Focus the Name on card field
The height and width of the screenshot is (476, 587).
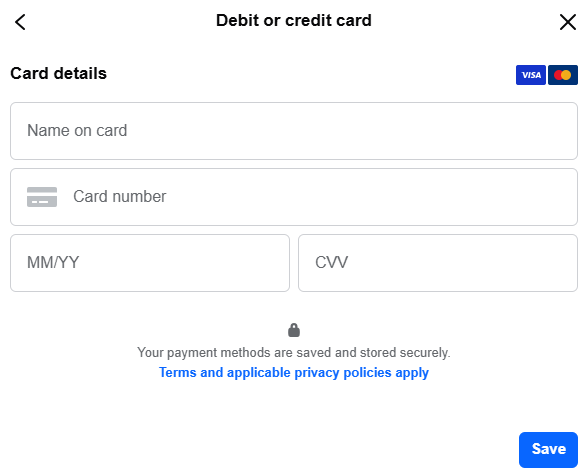point(294,131)
